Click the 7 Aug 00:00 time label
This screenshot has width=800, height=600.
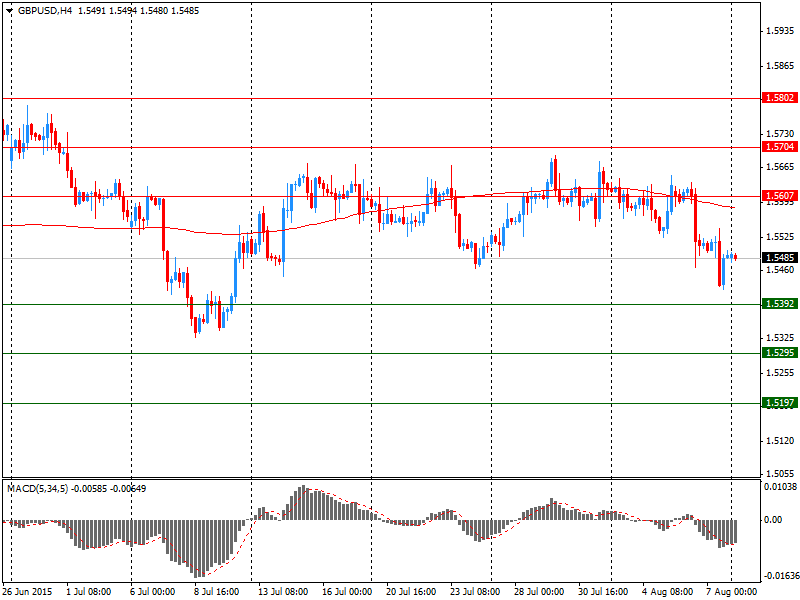pyautogui.click(x=732, y=592)
